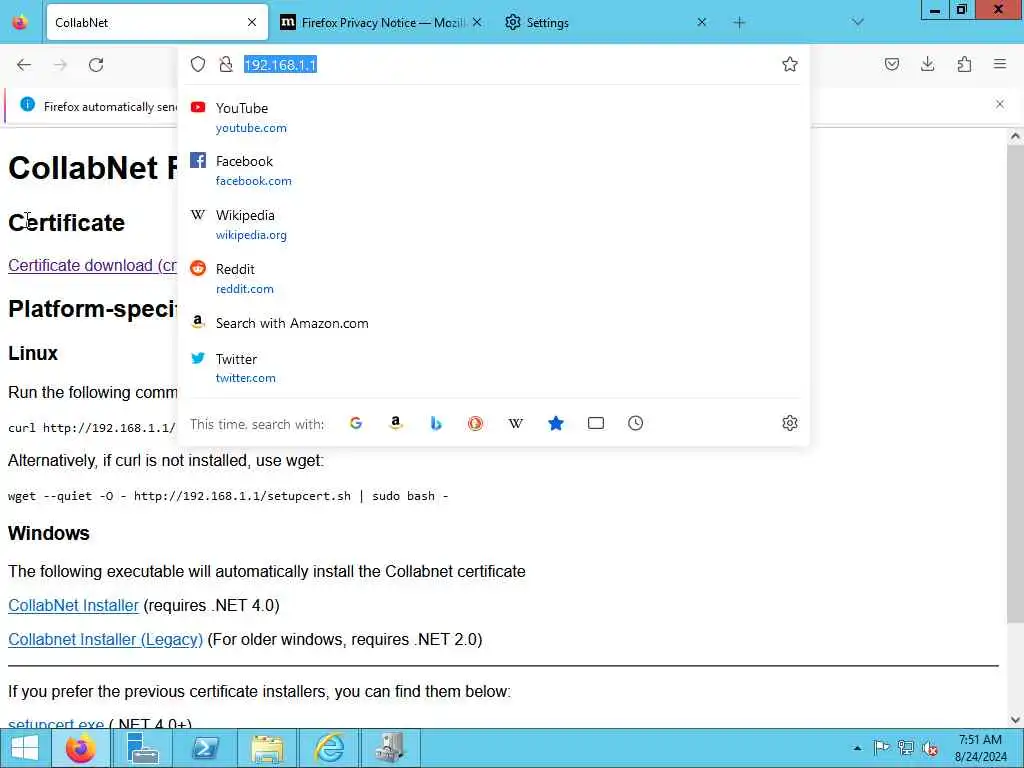The height and width of the screenshot is (768, 1024).
Task: Open the Downloads panel
Action: (x=927, y=64)
